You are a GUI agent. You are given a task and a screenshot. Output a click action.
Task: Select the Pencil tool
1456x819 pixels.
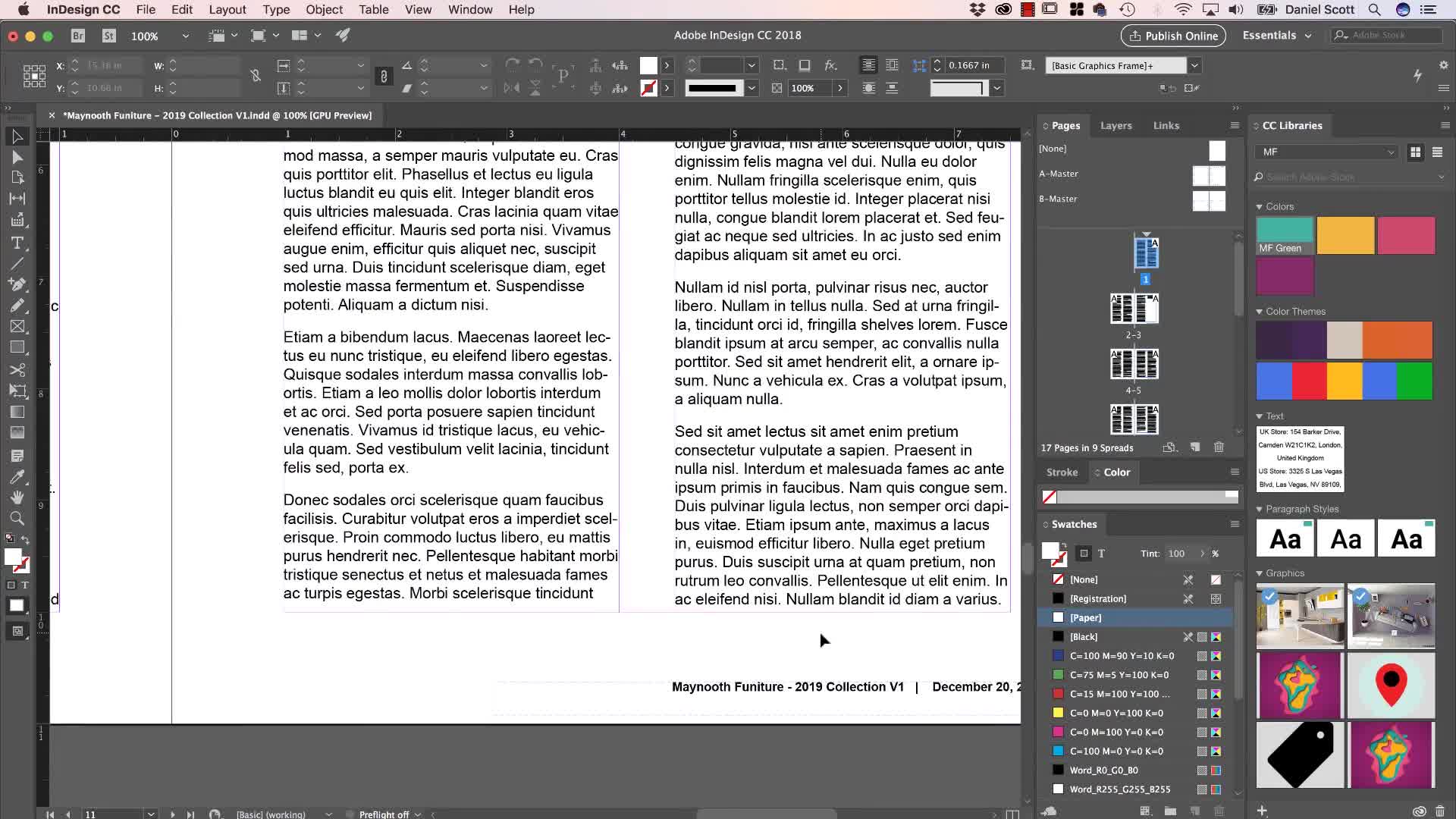(17, 306)
